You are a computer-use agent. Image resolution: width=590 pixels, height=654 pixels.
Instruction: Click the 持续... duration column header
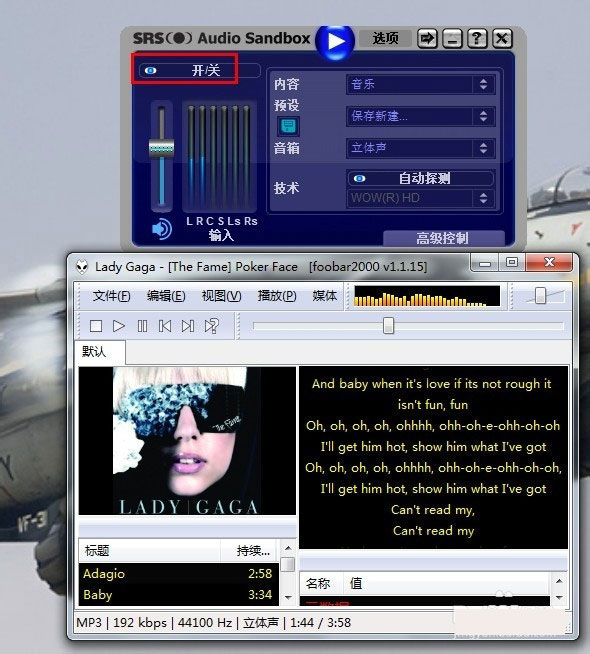(250, 551)
